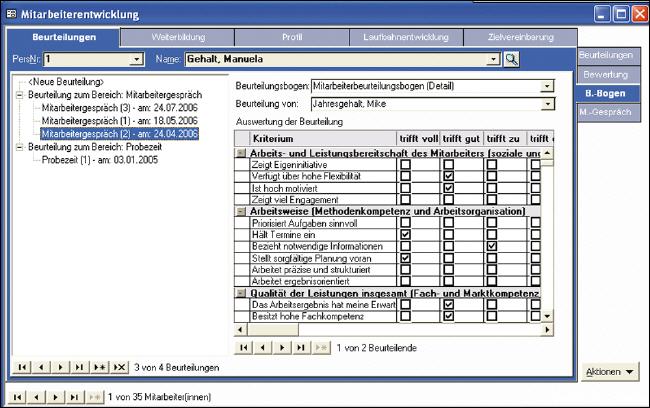Image resolution: width=650 pixels, height=408 pixels.
Task: Jump to last Mitarbeiter record
Action: pos(75,397)
